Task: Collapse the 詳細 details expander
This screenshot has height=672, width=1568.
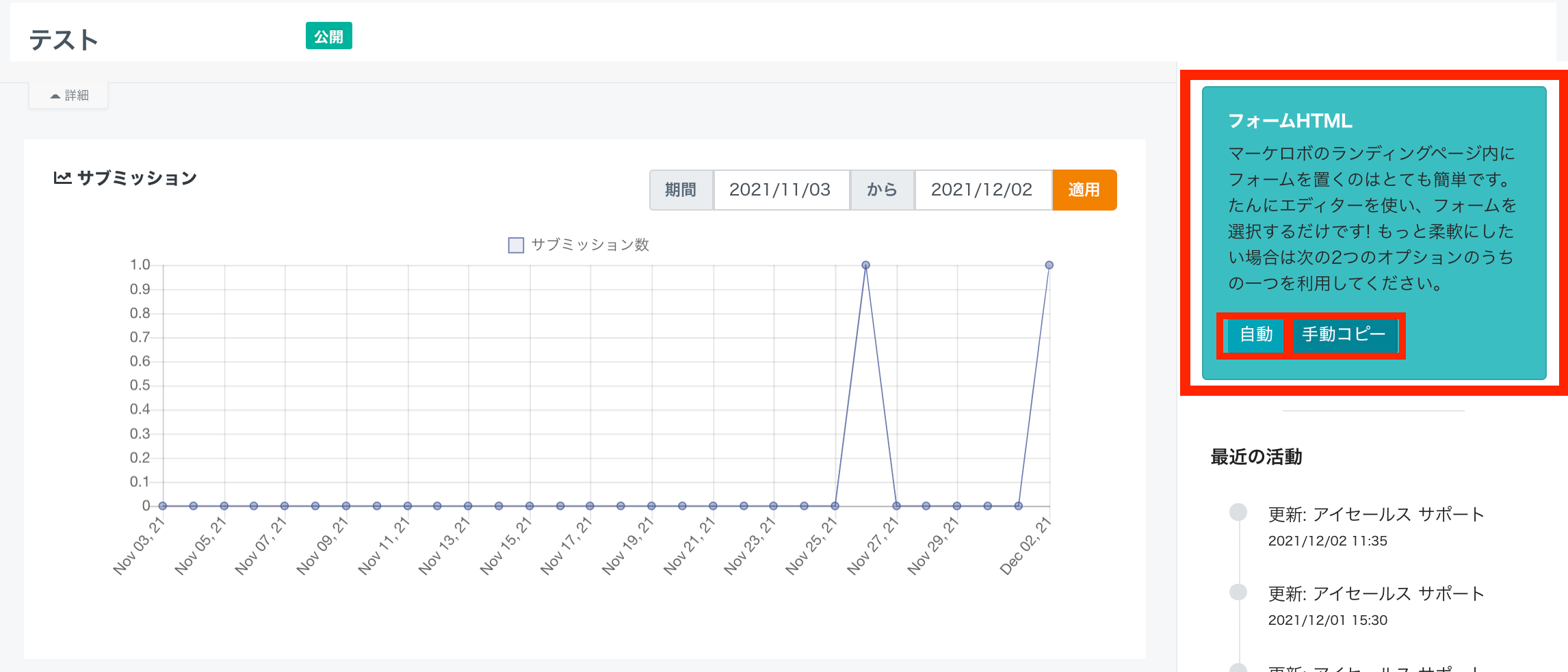Action: [x=69, y=95]
